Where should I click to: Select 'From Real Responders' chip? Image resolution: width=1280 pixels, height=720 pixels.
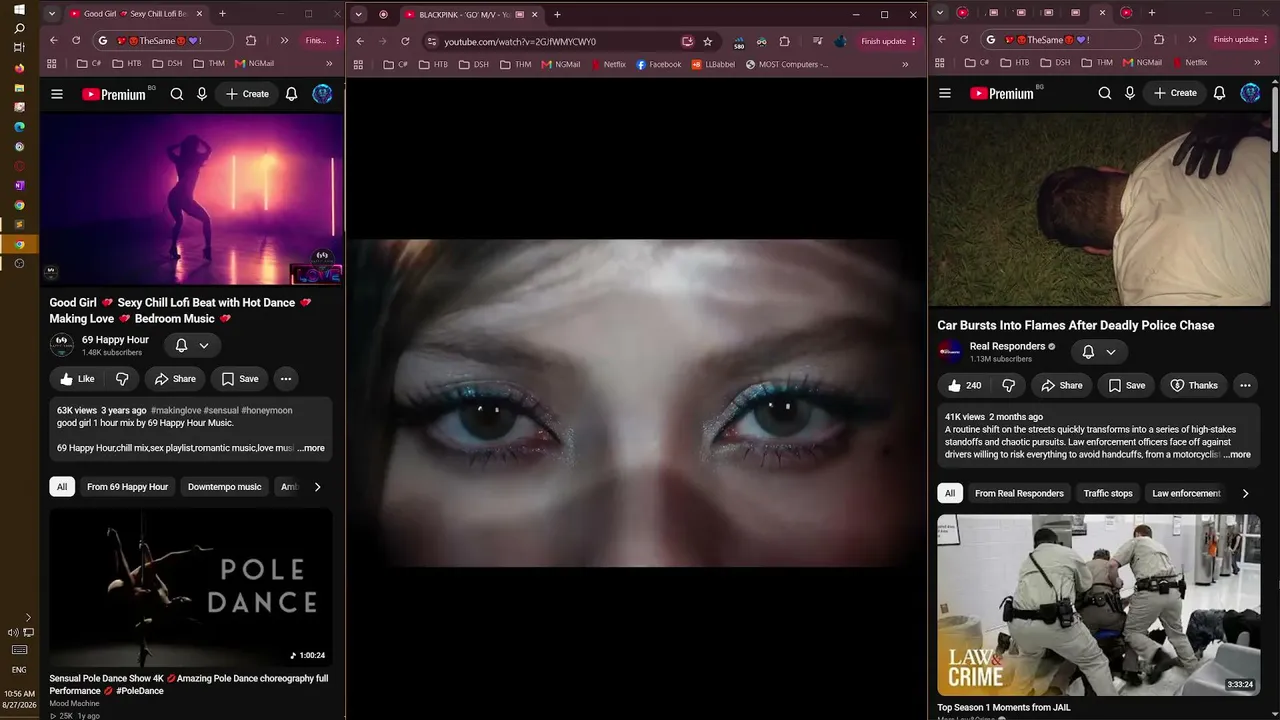(x=1019, y=493)
